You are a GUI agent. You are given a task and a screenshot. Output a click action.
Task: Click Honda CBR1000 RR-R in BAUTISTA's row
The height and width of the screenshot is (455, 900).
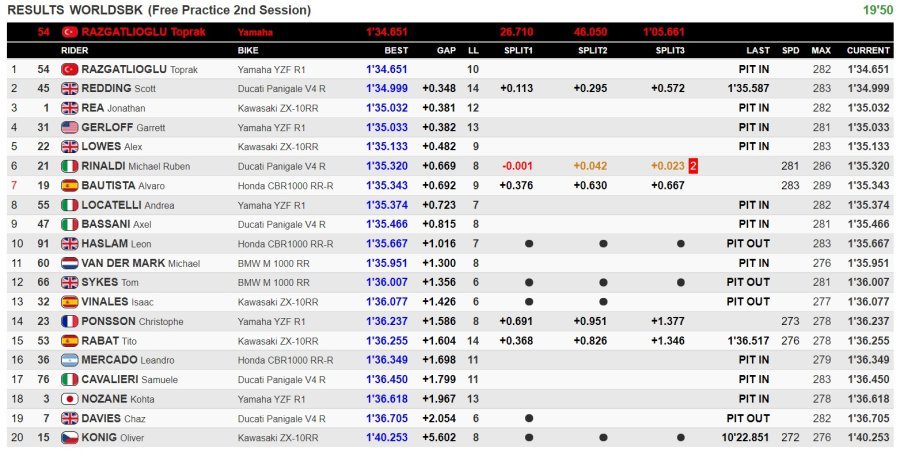click(x=285, y=185)
